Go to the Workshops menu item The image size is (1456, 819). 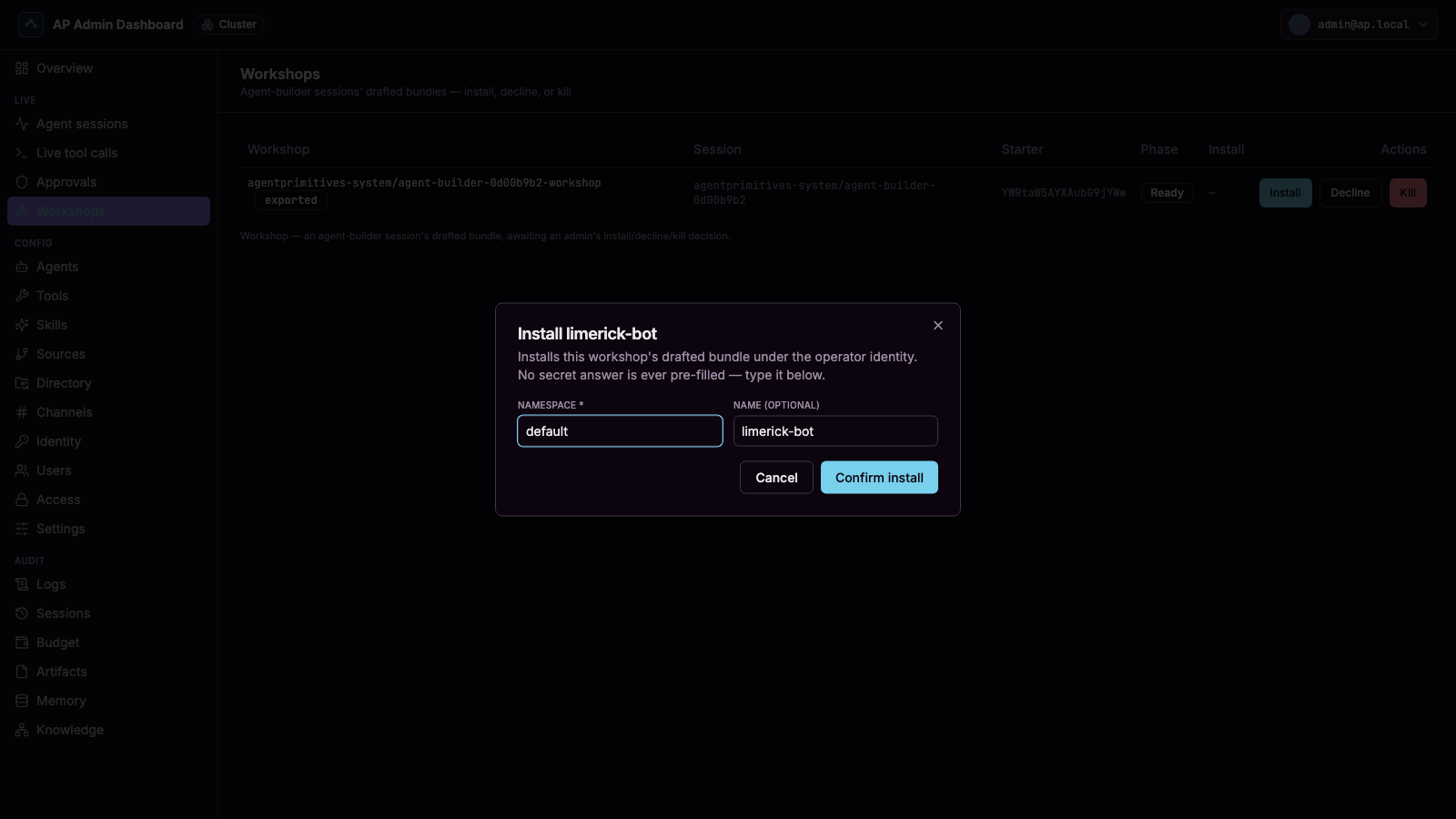click(108, 211)
